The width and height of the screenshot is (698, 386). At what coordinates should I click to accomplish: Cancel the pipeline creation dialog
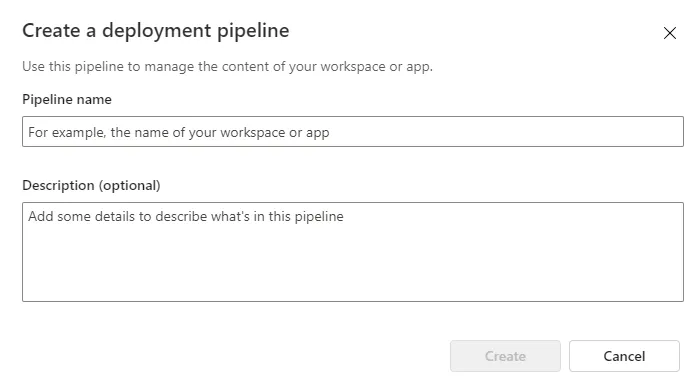[624, 356]
